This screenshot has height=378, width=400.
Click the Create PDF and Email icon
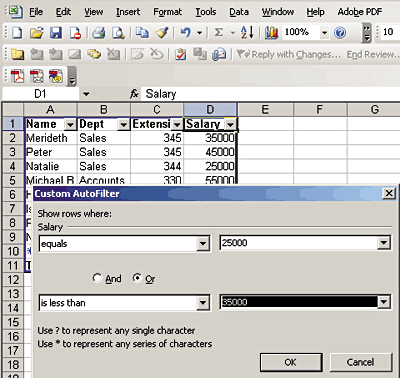[37, 76]
